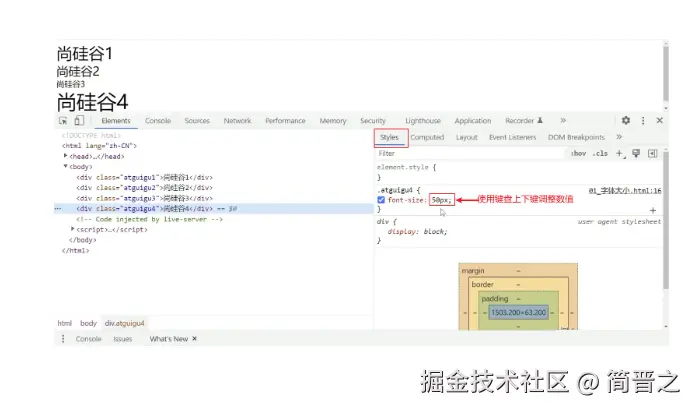
Task: Click the live-server comment node
Action: pyautogui.click(x=149, y=219)
